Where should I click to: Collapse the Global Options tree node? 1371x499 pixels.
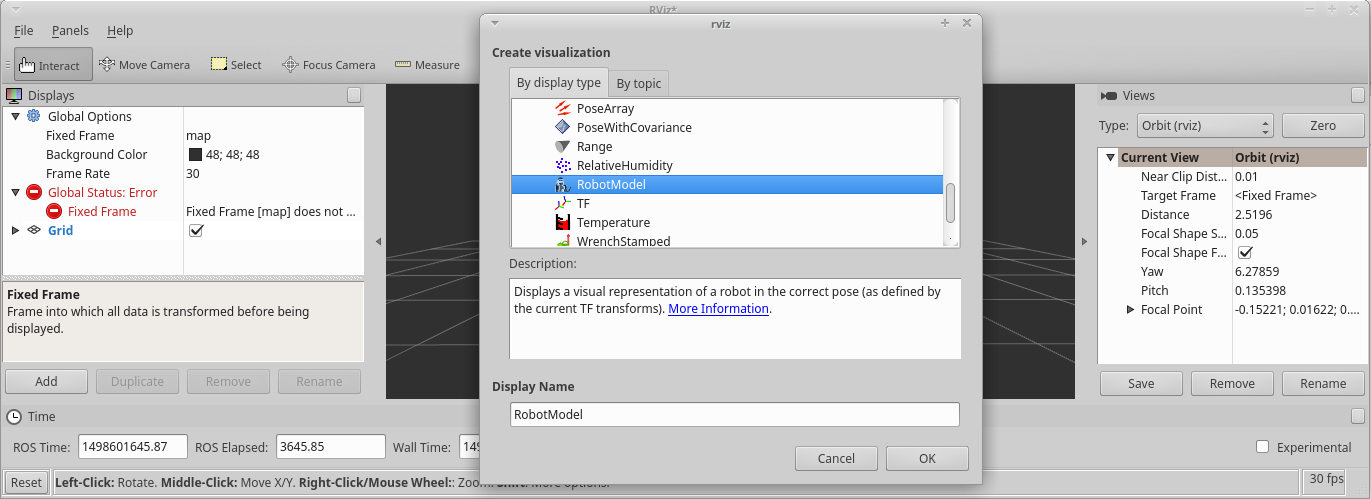tap(15, 116)
